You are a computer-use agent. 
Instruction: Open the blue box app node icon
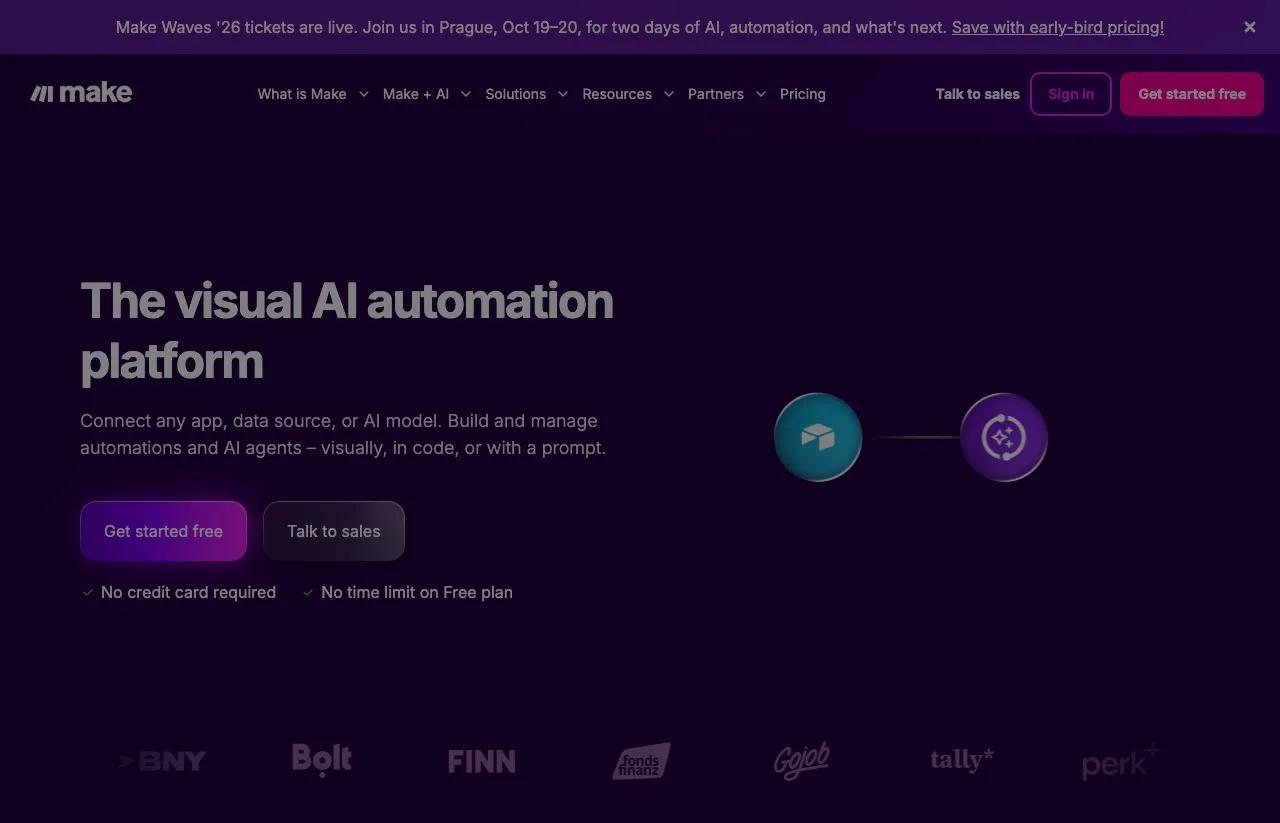tap(818, 437)
